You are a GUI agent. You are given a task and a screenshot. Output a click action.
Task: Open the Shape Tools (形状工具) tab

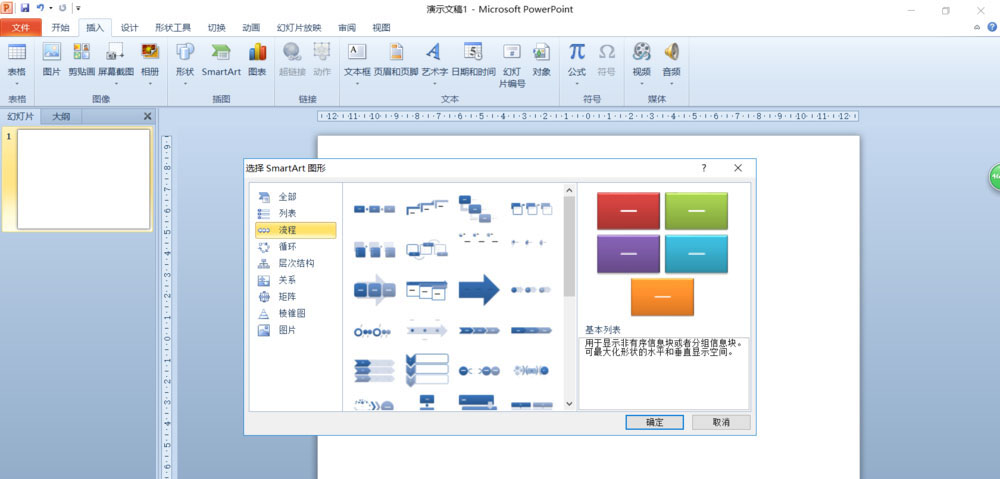(x=173, y=27)
